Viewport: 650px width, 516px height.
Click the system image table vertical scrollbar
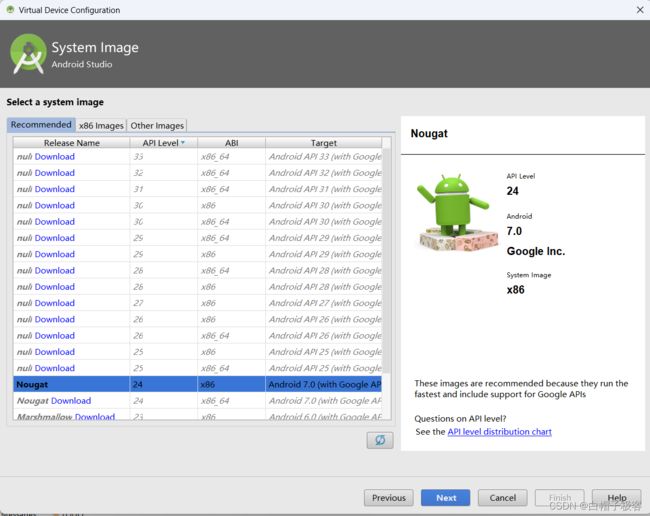click(x=386, y=261)
